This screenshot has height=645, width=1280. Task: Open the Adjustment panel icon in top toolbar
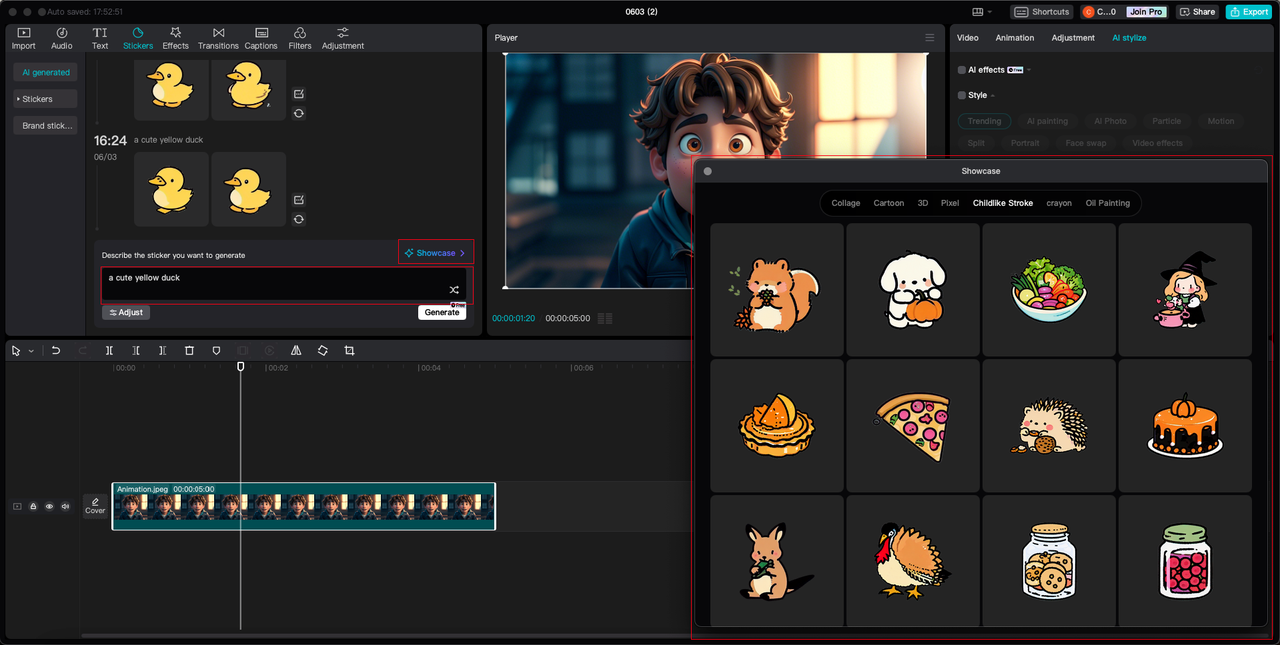coord(343,39)
